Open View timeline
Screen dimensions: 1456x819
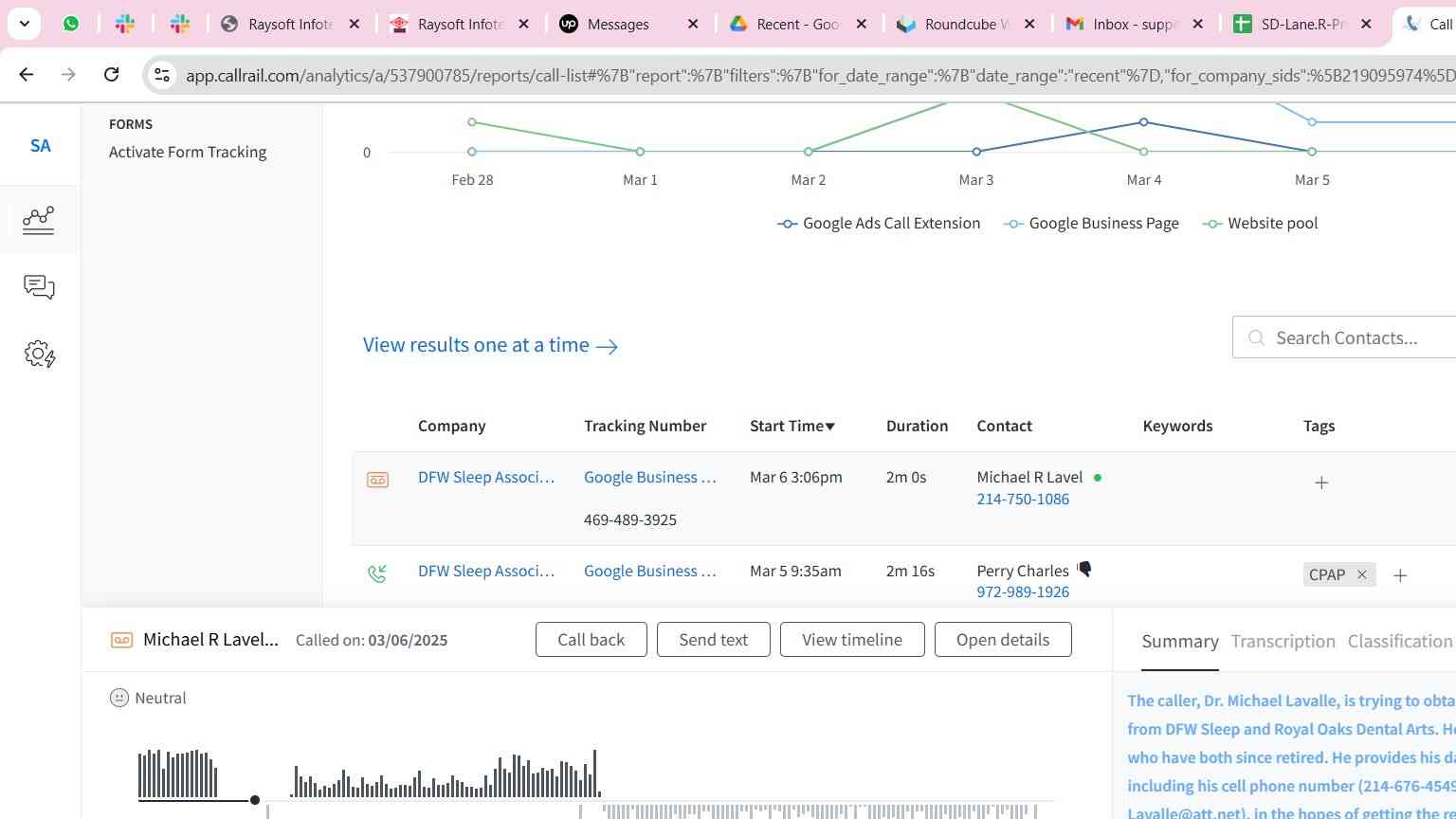click(852, 640)
